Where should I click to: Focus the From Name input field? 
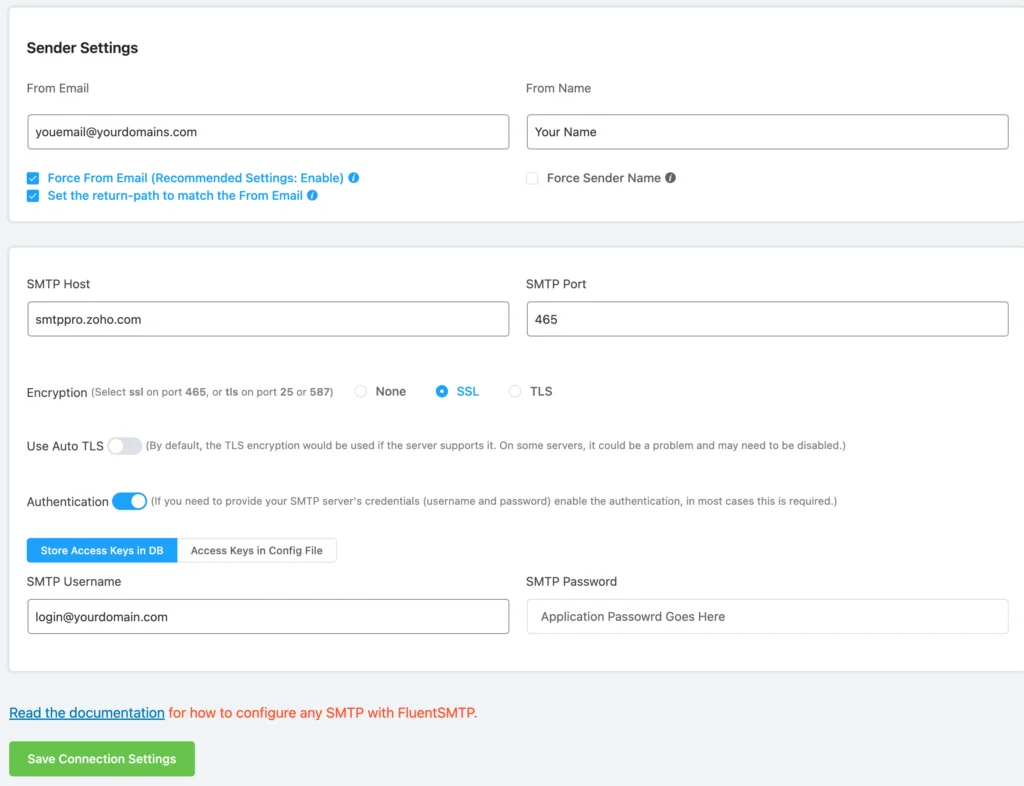767,132
